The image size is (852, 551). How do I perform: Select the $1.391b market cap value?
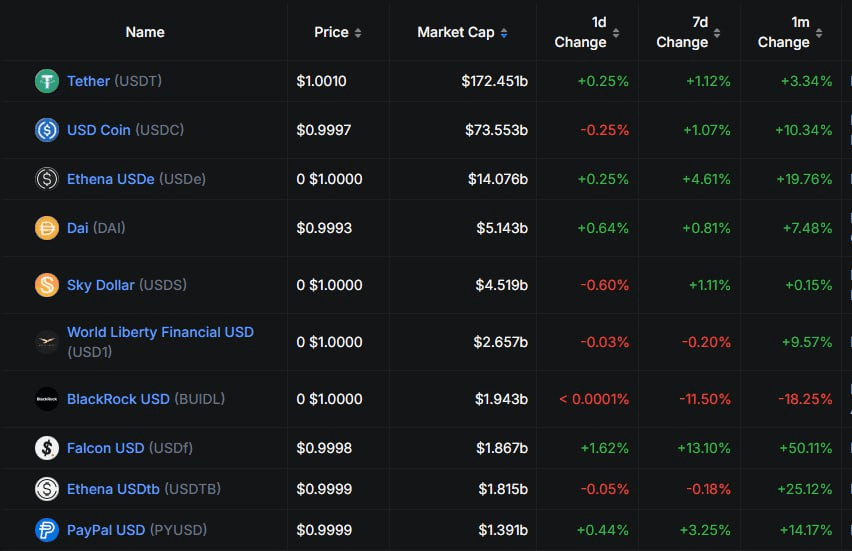[x=503, y=530]
